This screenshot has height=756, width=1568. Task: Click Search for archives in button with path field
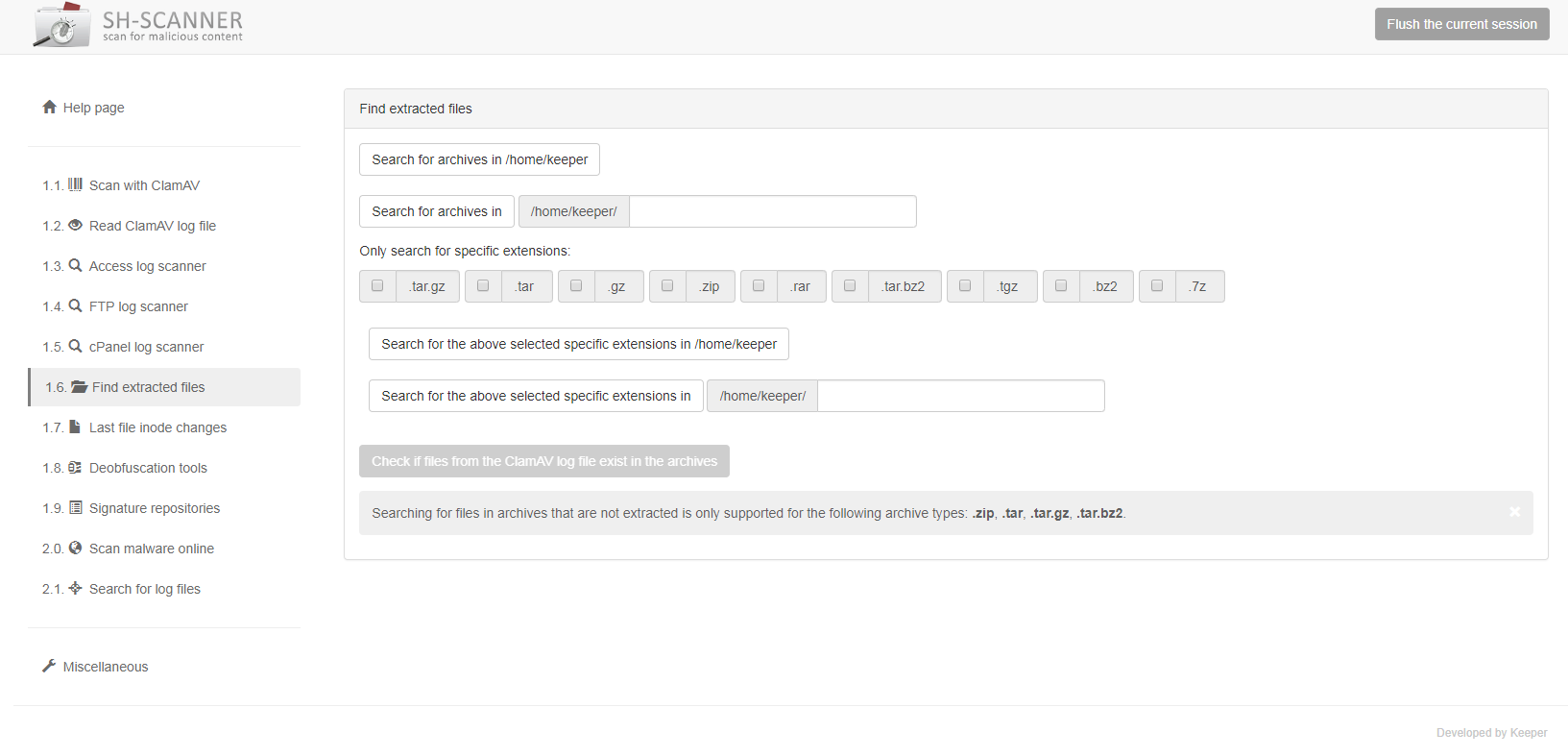click(437, 211)
